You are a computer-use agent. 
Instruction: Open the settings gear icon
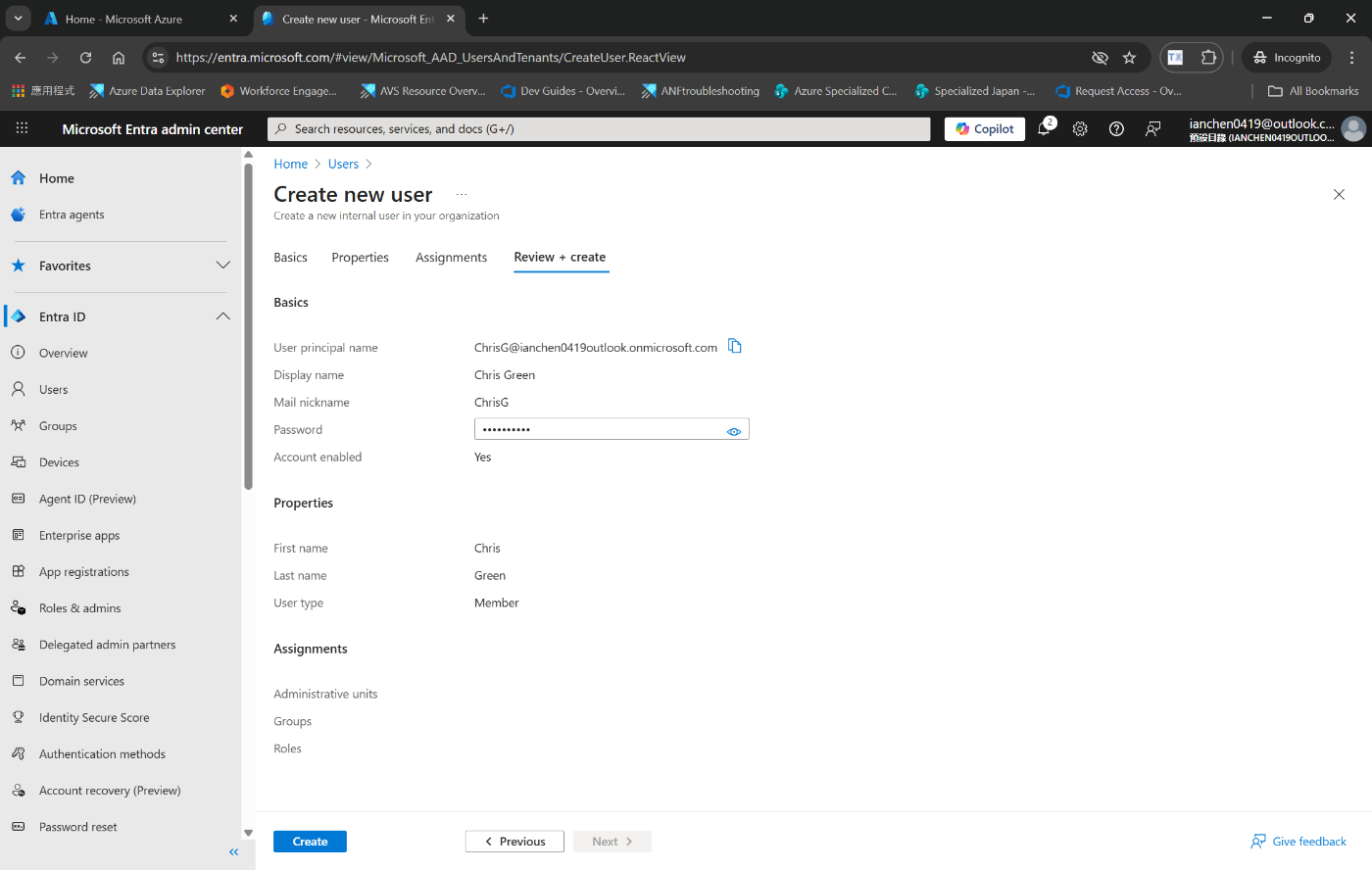[x=1080, y=128]
